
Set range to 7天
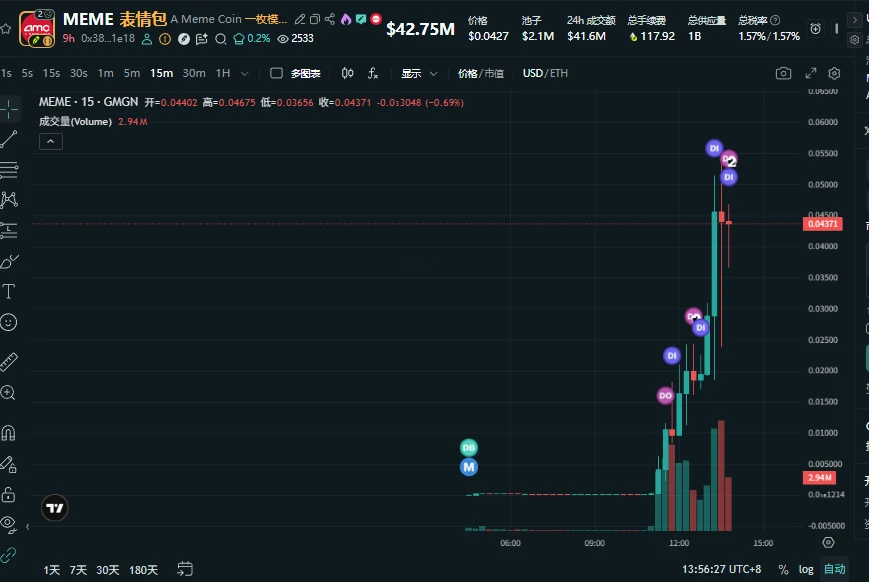78,570
